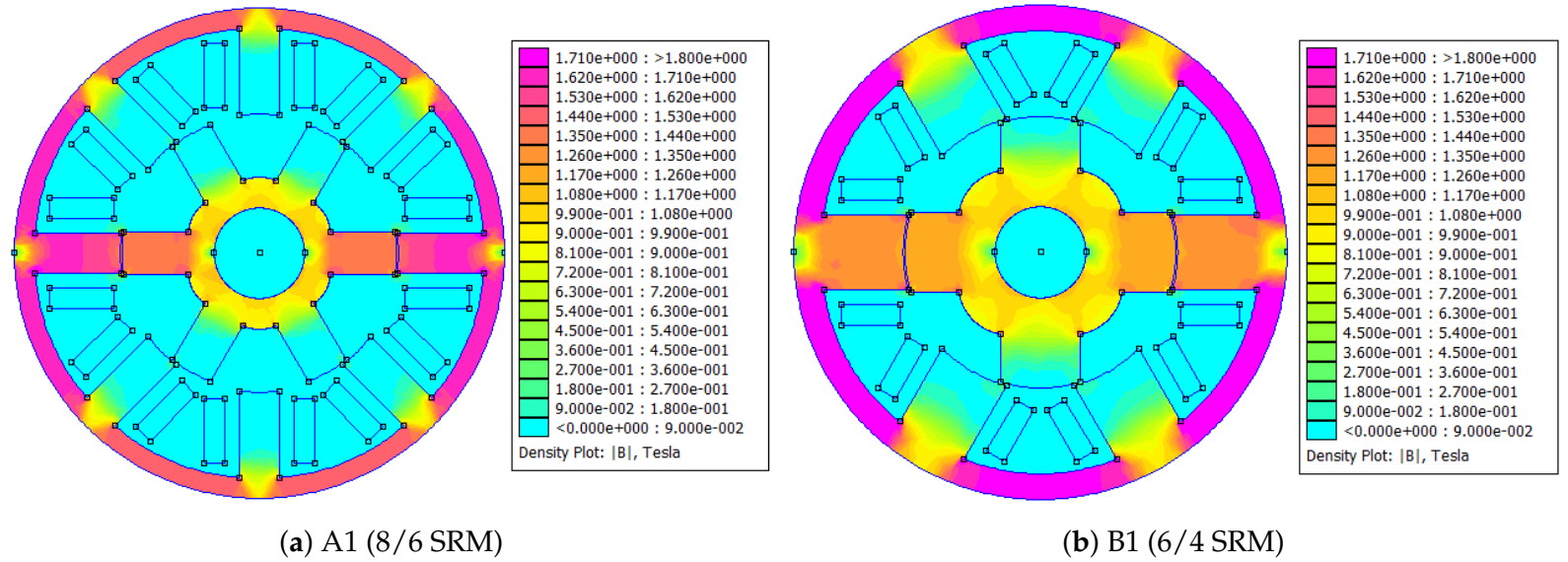Pick the 6.300e-001 : 7.200e-001 swatch in right legend
Image resolution: width=1568 pixels, height=562 pixels.
tap(1320, 294)
